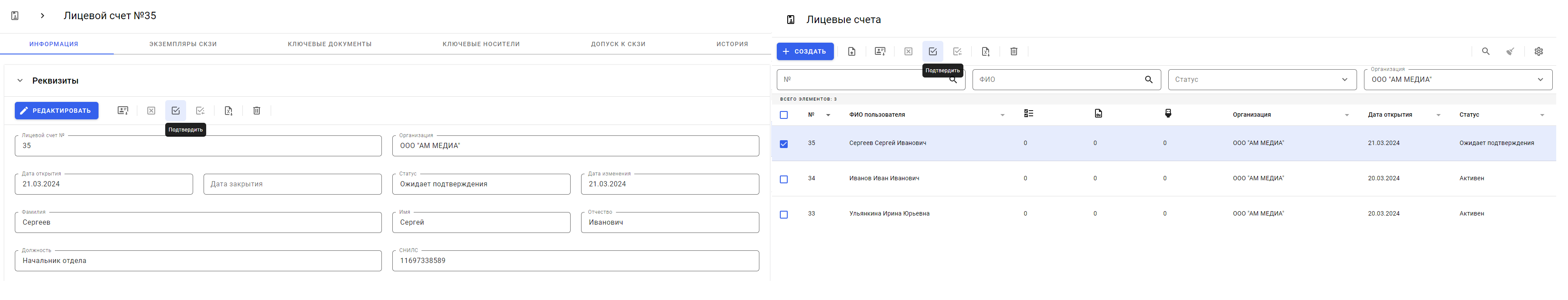1568x300 pixels.
Task: Toggle the select-all checkbox in the table header
Action: (x=784, y=115)
